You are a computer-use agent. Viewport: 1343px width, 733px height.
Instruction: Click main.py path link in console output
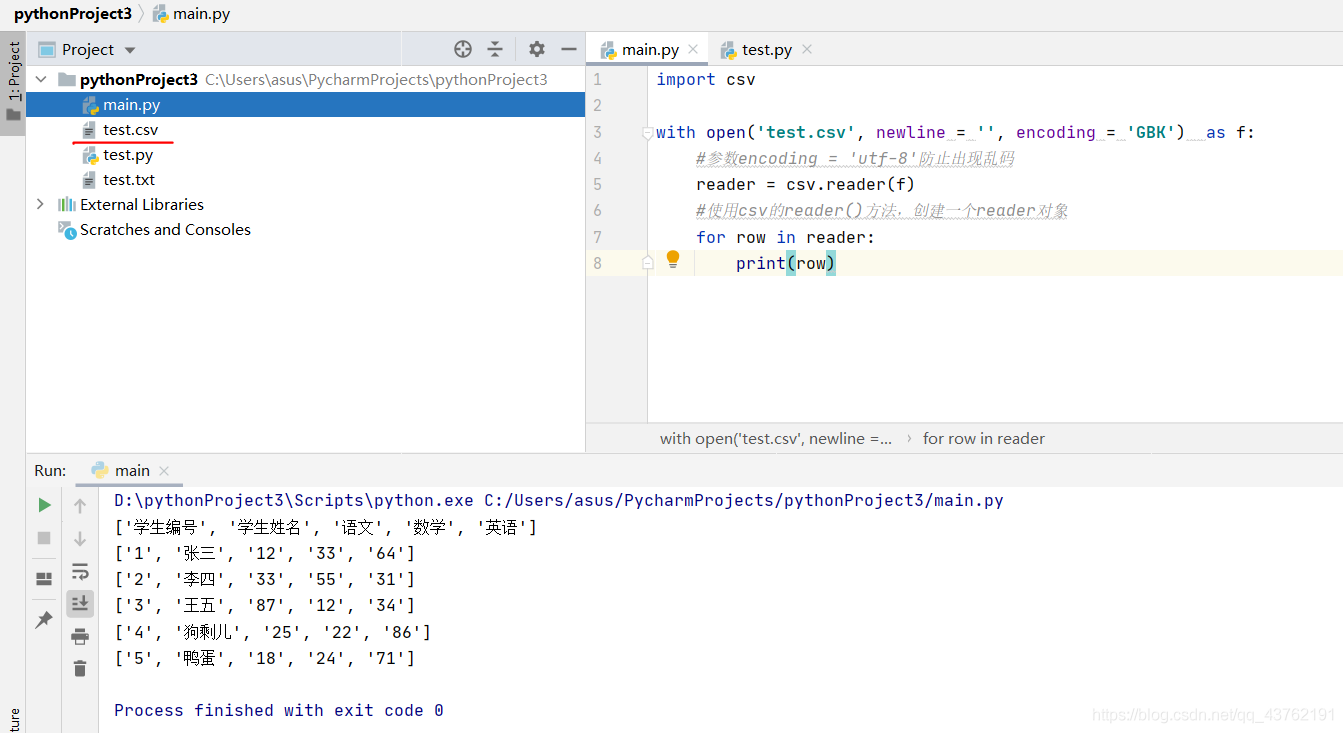(743, 500)
